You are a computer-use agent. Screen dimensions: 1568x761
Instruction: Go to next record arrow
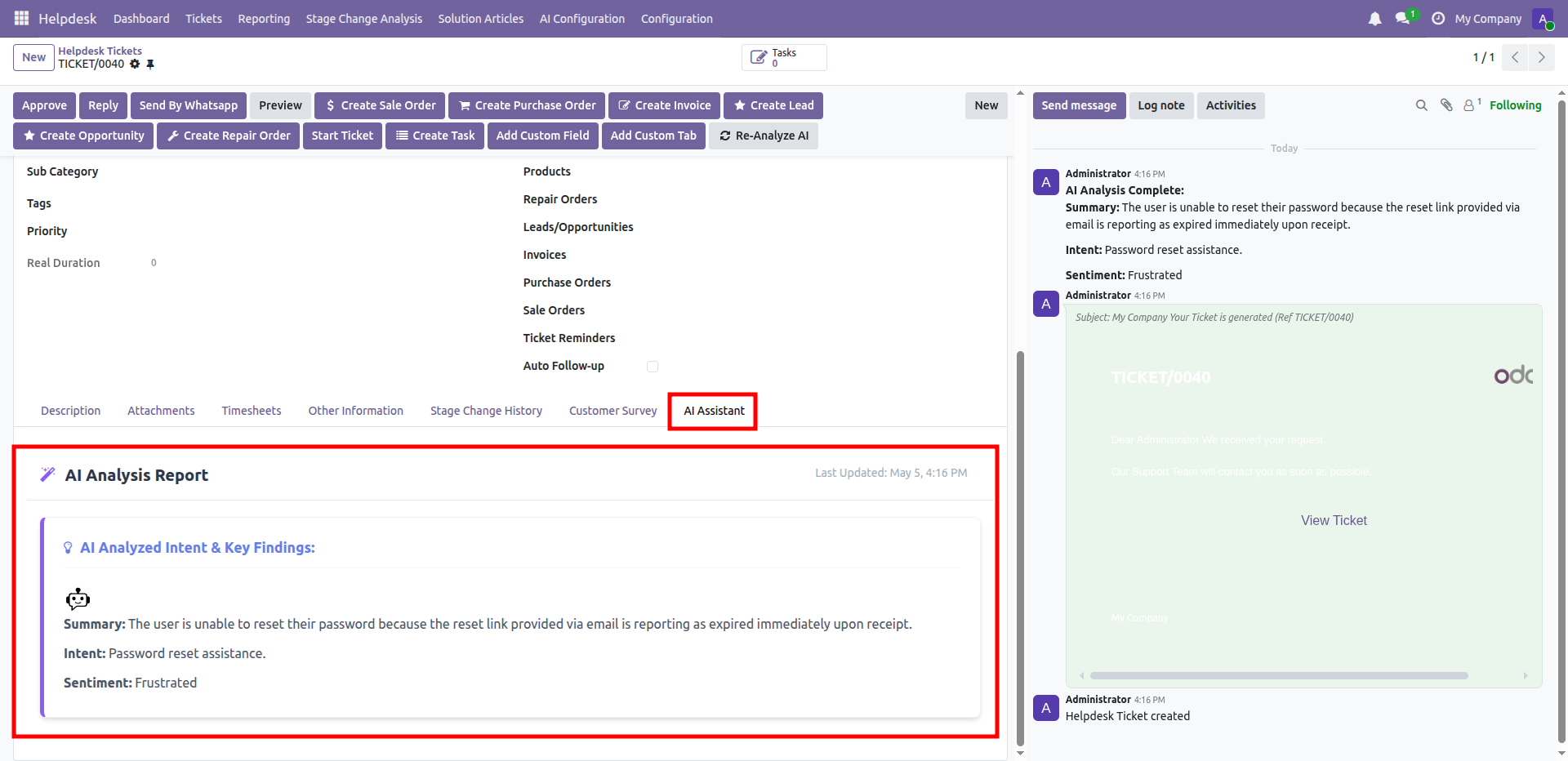(x=1541, y=57)
